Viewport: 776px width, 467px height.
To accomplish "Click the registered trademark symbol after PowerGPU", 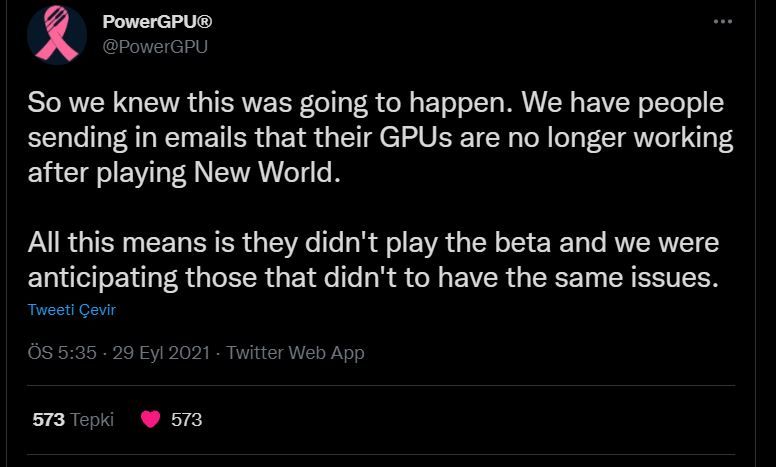I will click(204, 22).
